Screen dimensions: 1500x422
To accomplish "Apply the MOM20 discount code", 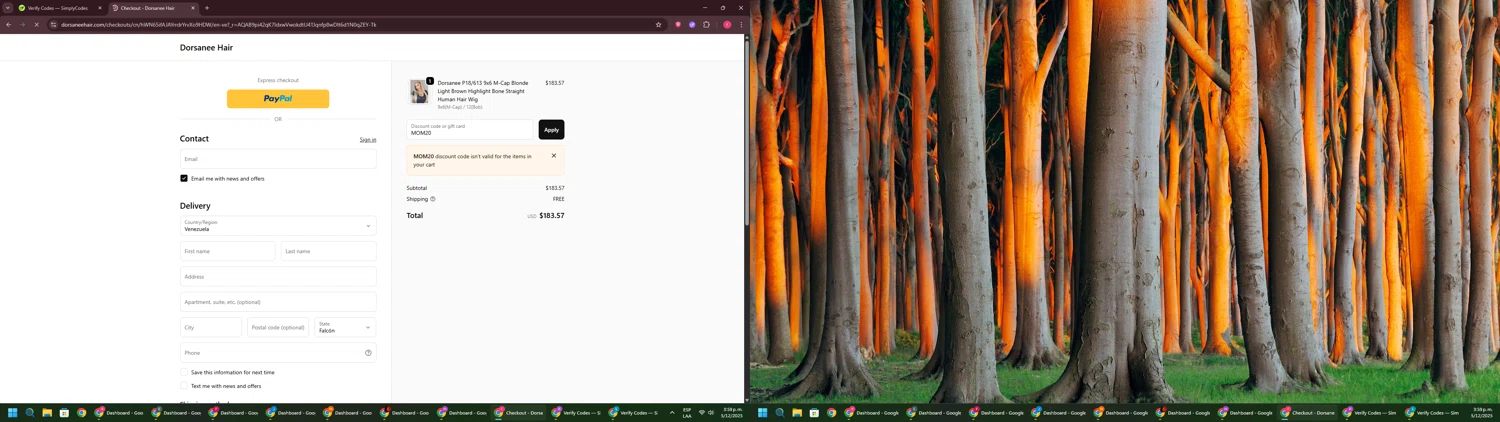I will pos(551,129).
